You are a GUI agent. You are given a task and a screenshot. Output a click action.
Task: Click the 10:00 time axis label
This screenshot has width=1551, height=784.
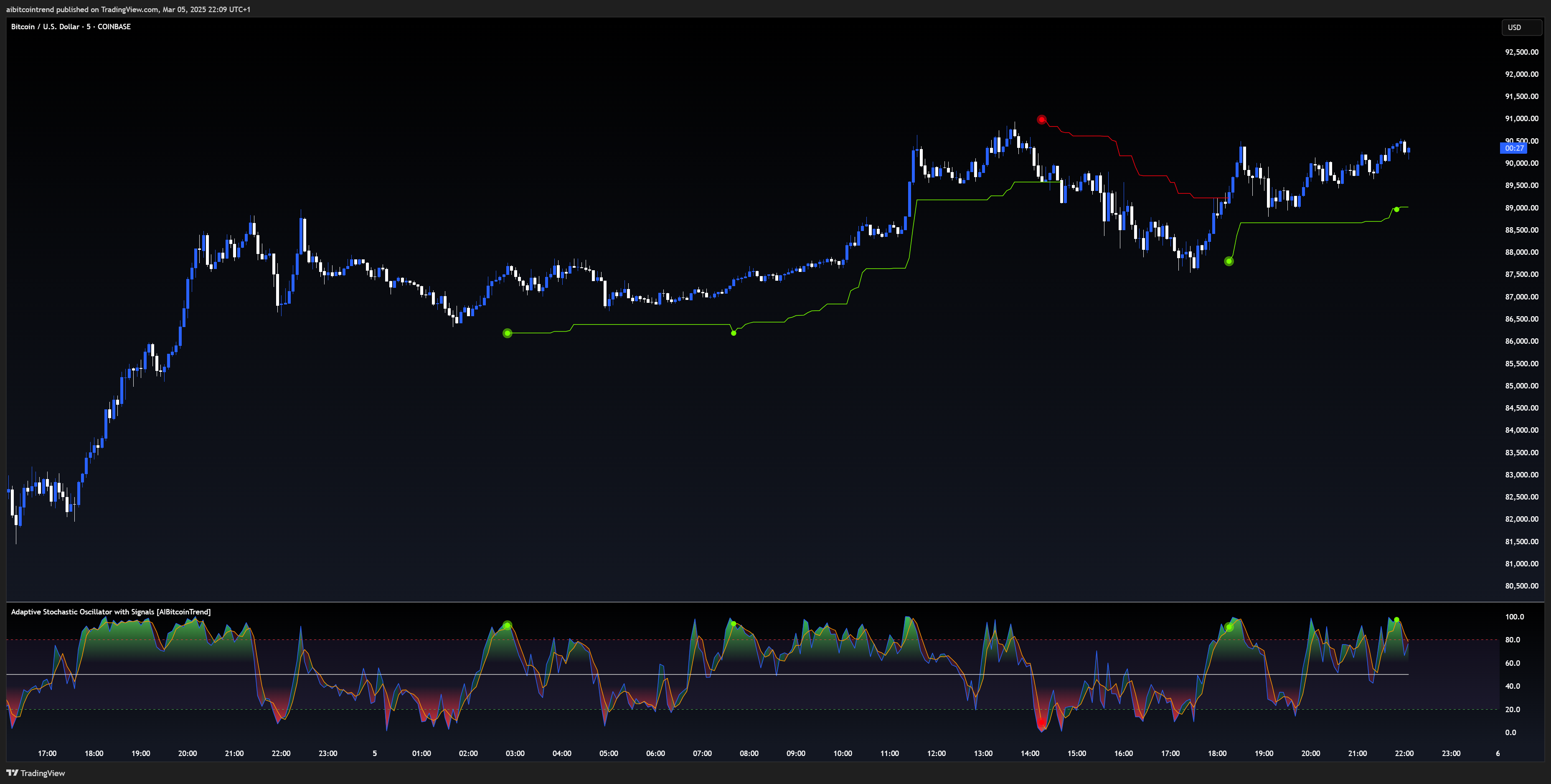pos(842,753)
